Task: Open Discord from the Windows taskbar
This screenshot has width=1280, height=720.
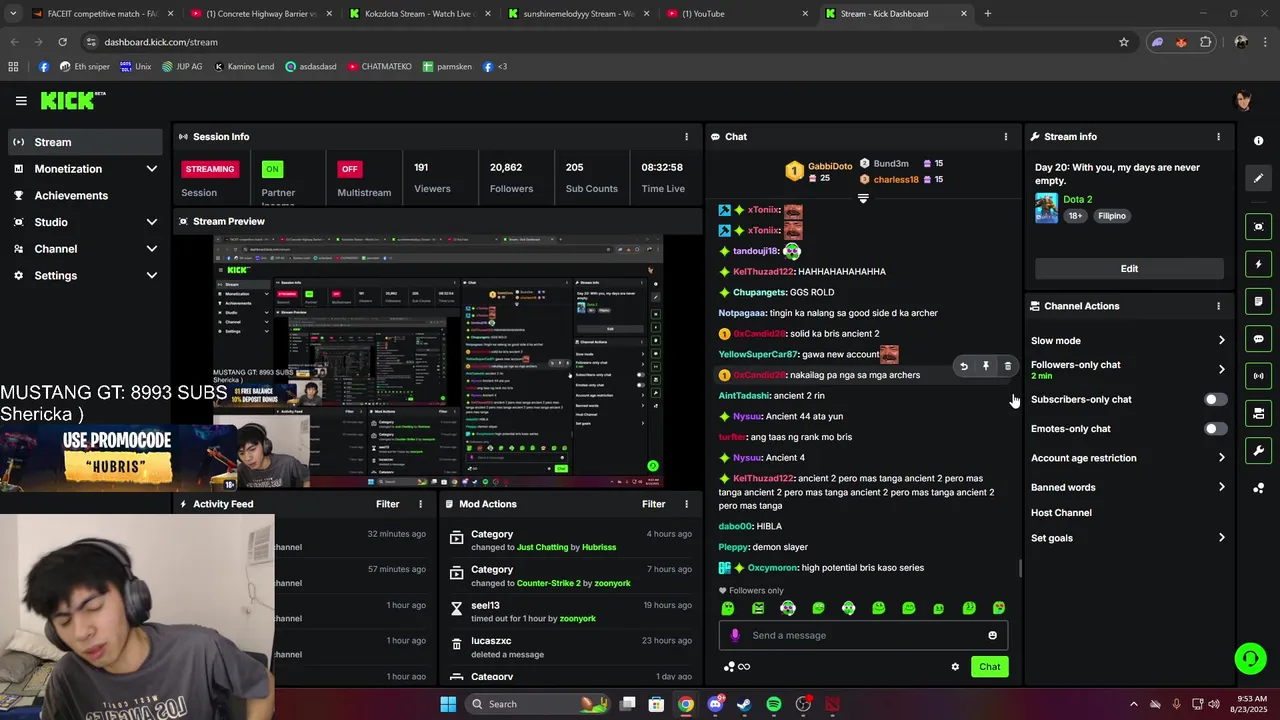Action: click(x=715, y=704)
